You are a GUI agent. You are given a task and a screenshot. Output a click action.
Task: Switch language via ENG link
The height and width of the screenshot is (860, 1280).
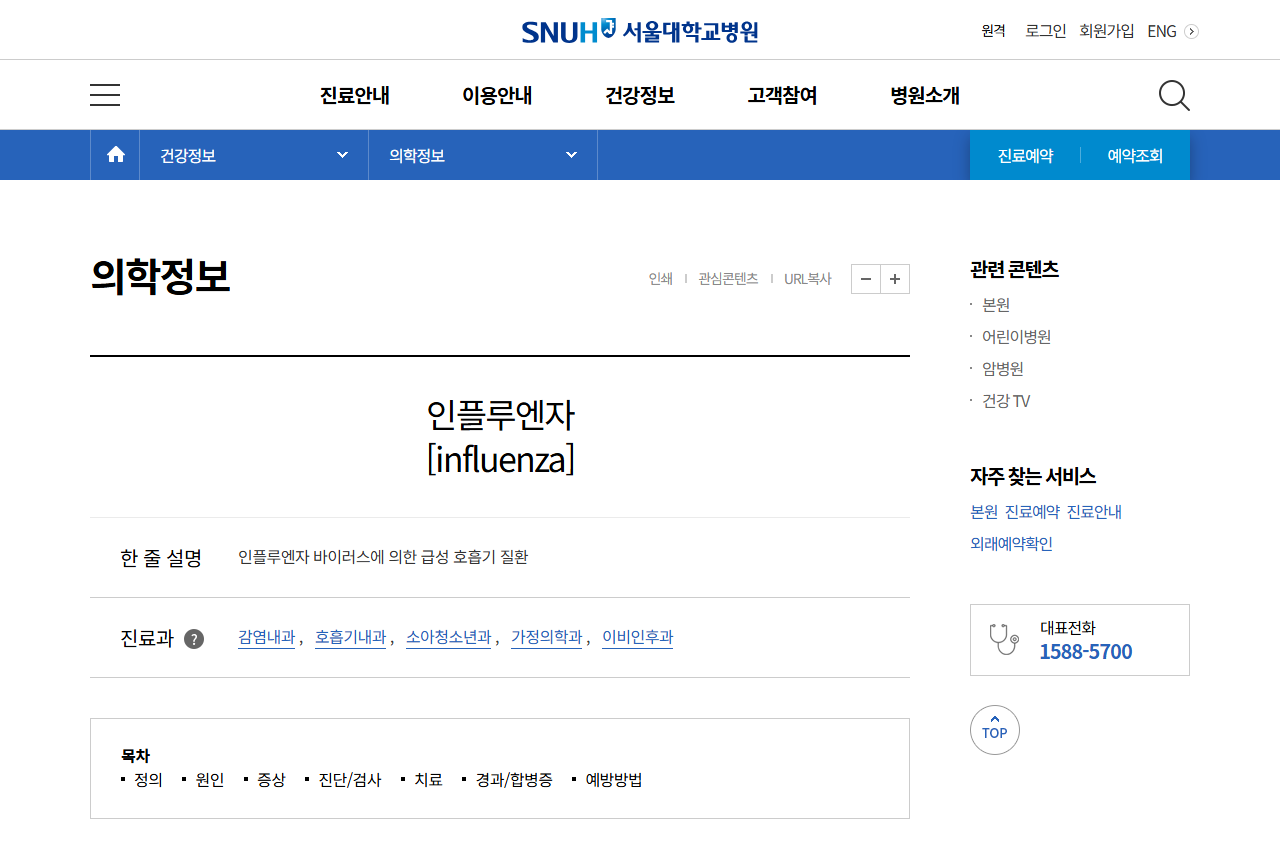tap(1162, 31)
